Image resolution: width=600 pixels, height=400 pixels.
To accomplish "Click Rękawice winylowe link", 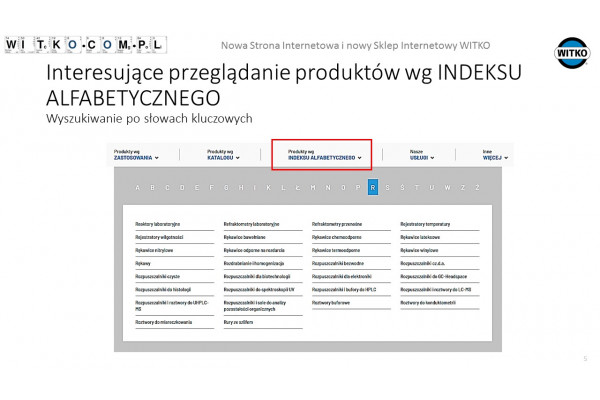I will pos(419,250).
